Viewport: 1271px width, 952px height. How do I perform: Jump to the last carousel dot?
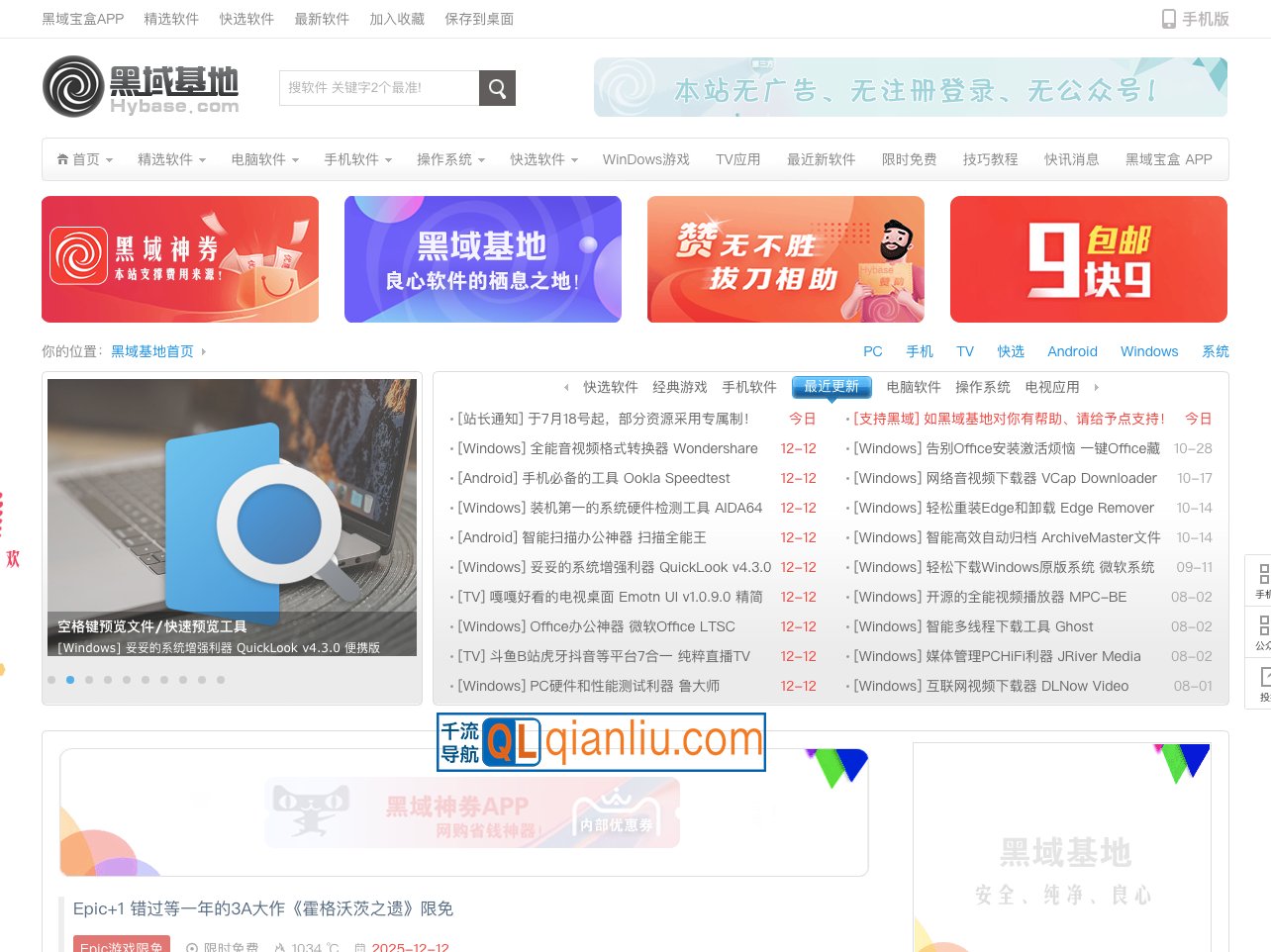click(221, 680)
